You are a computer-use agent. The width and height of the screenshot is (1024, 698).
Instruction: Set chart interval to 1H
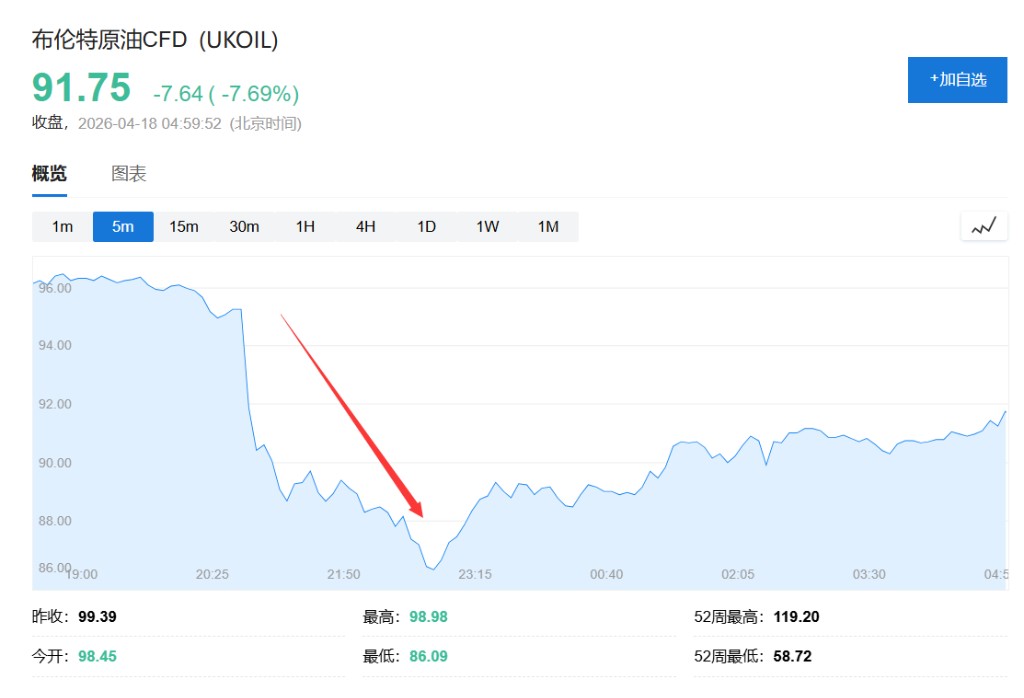tap(305, 227)
